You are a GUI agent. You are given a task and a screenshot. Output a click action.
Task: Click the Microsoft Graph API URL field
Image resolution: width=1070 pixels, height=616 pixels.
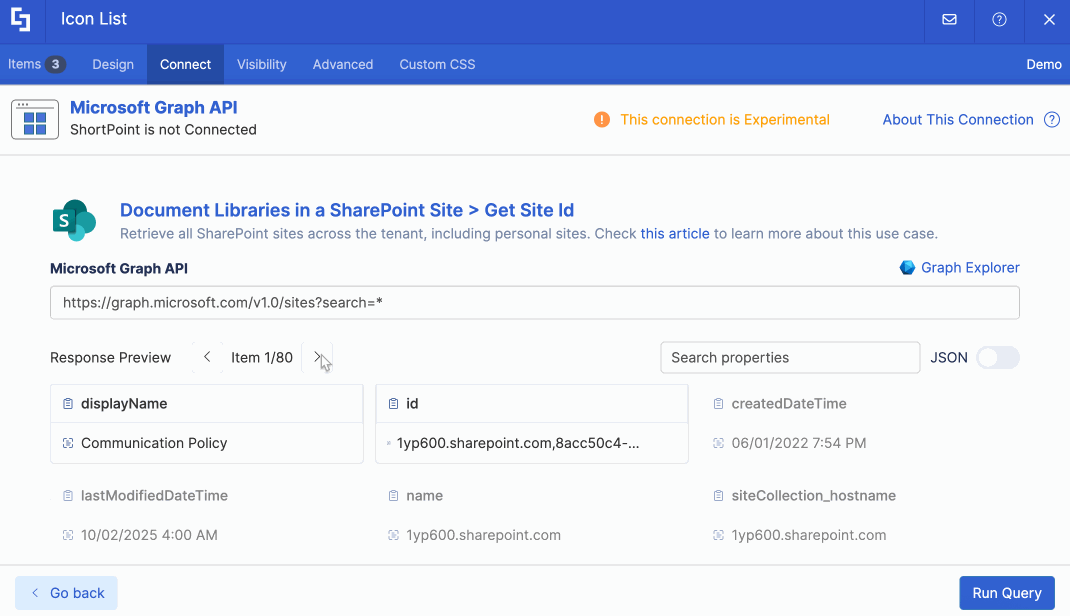click(535, 303)
